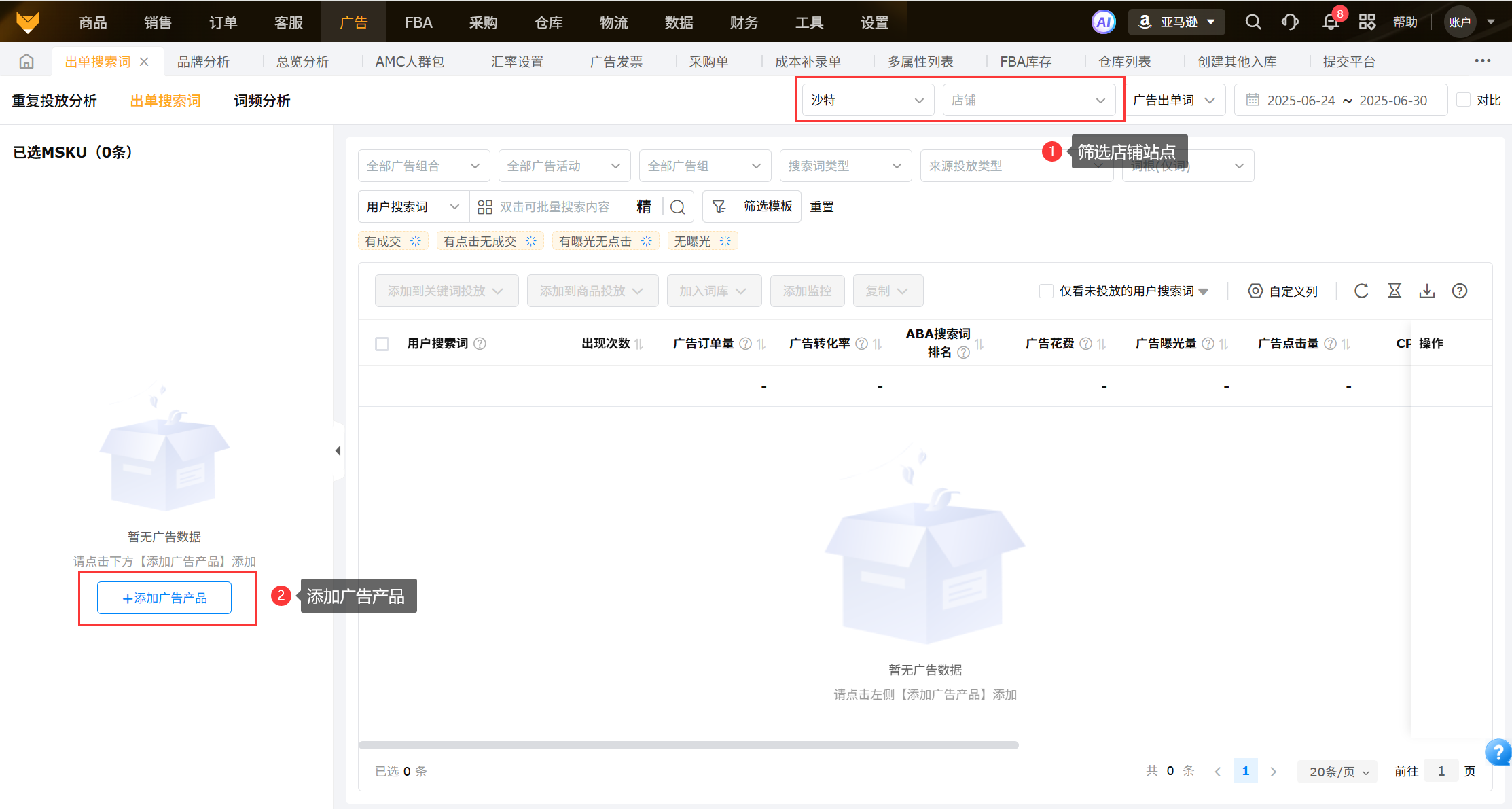
Task: Click the download export icon
Action: (1427, 291)
